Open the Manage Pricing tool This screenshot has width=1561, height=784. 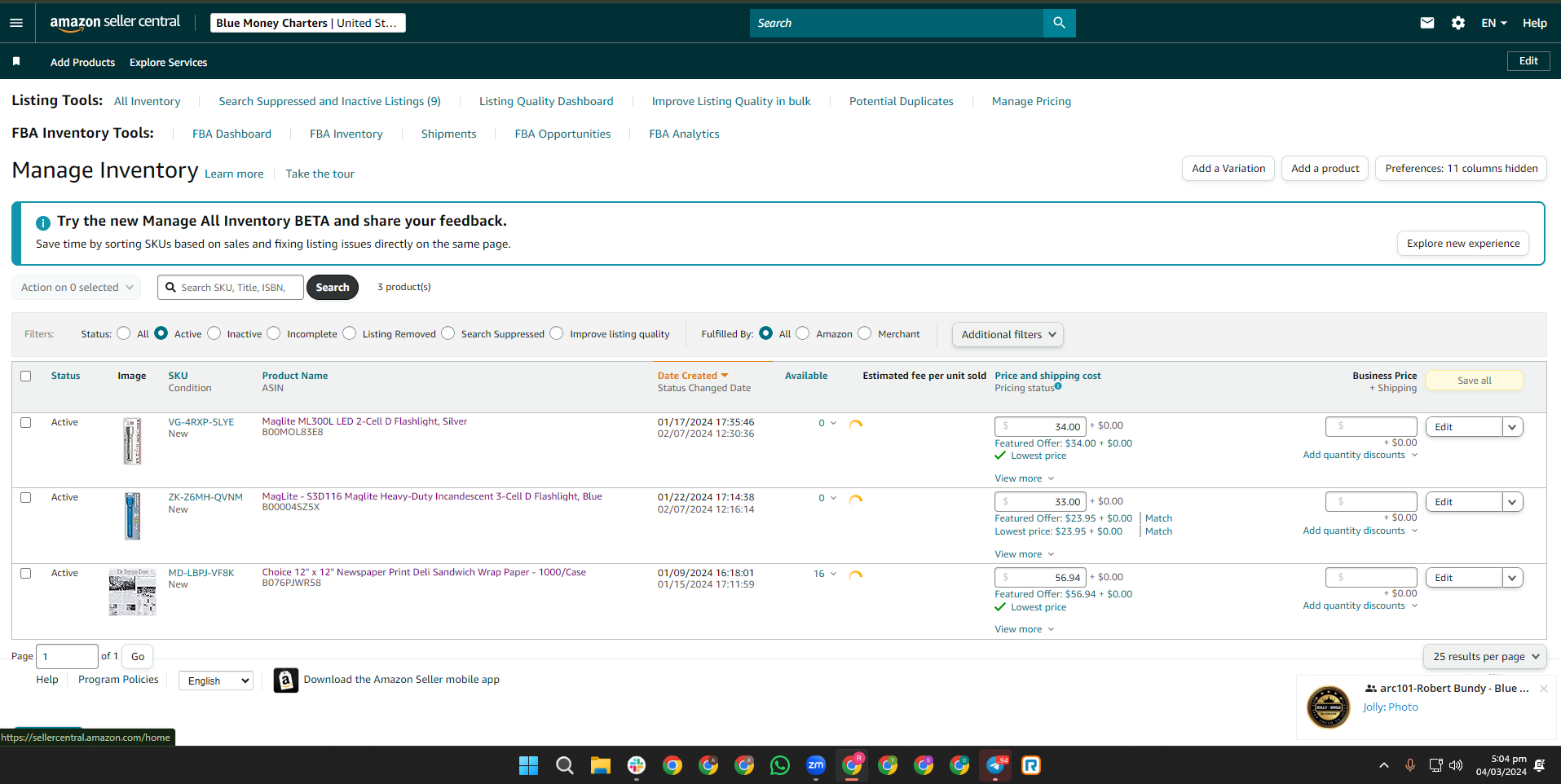pos(1031,101)
